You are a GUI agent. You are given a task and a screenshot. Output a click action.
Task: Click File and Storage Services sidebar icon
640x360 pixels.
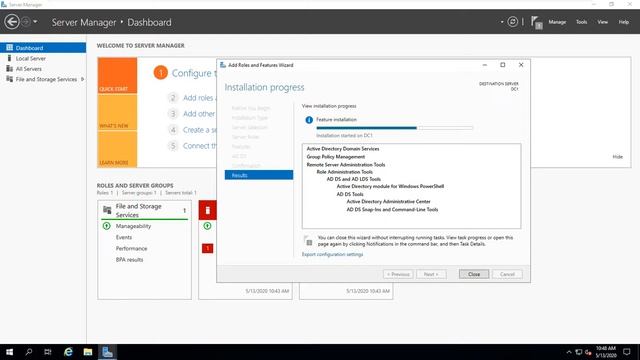pos(9,79)
